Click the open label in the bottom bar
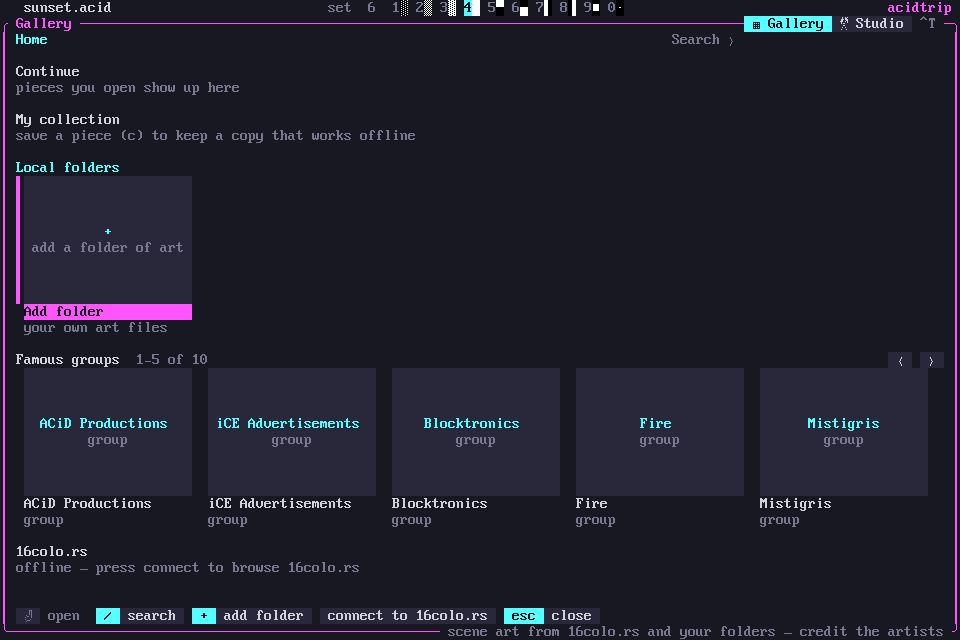This screenshot has height=640, width=960. coord(64,616)
